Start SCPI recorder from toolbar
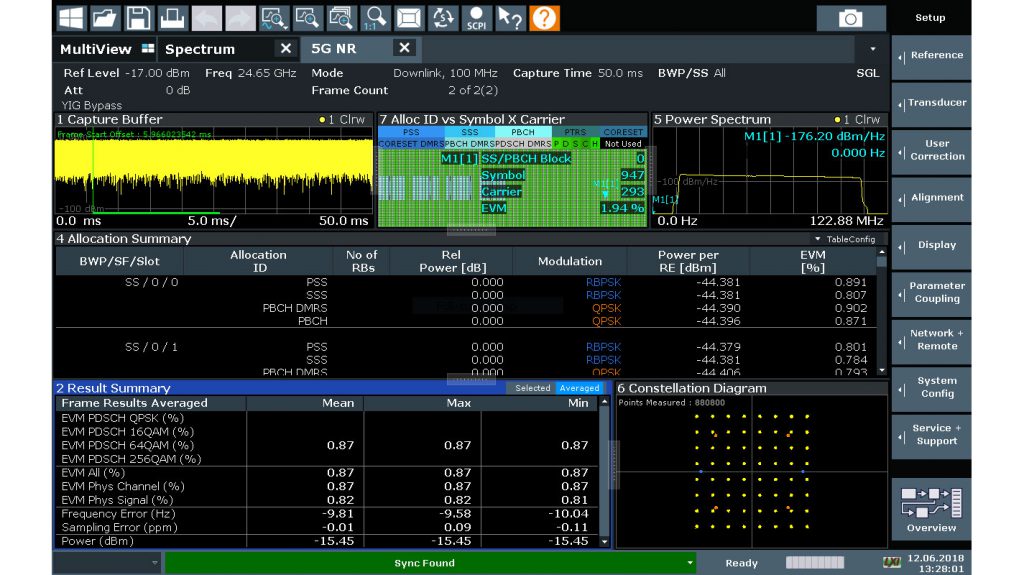Image resolution: width=1024 pixels, height=575 pixels. 476,18
